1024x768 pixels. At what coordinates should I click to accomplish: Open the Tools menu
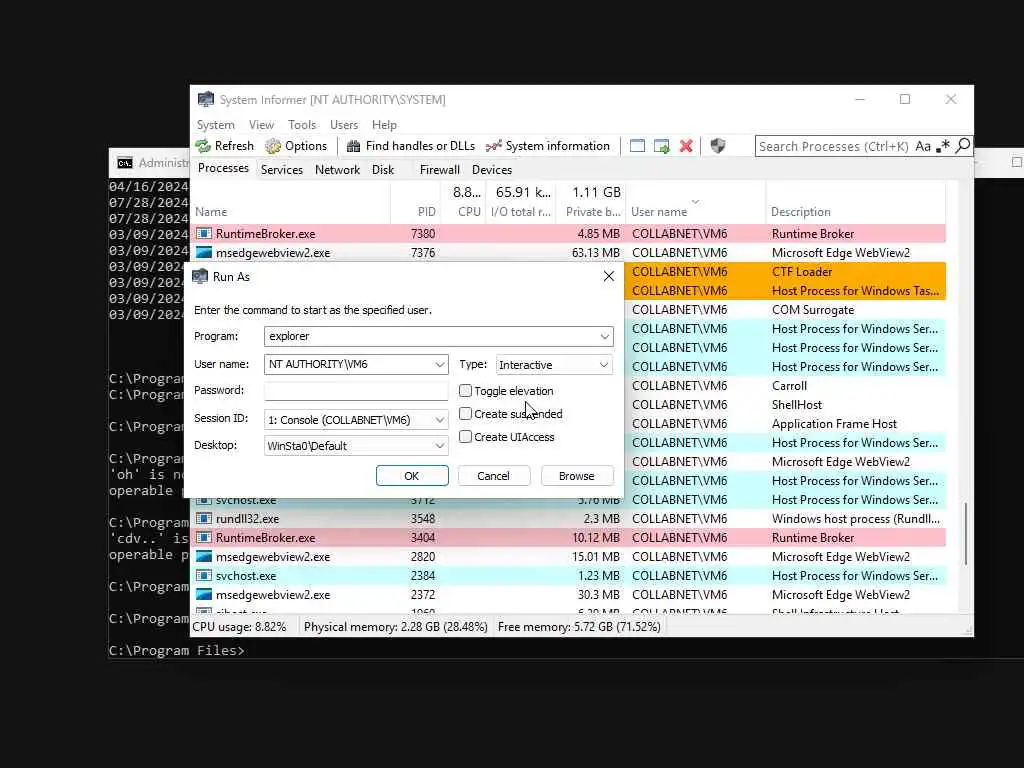302,125
